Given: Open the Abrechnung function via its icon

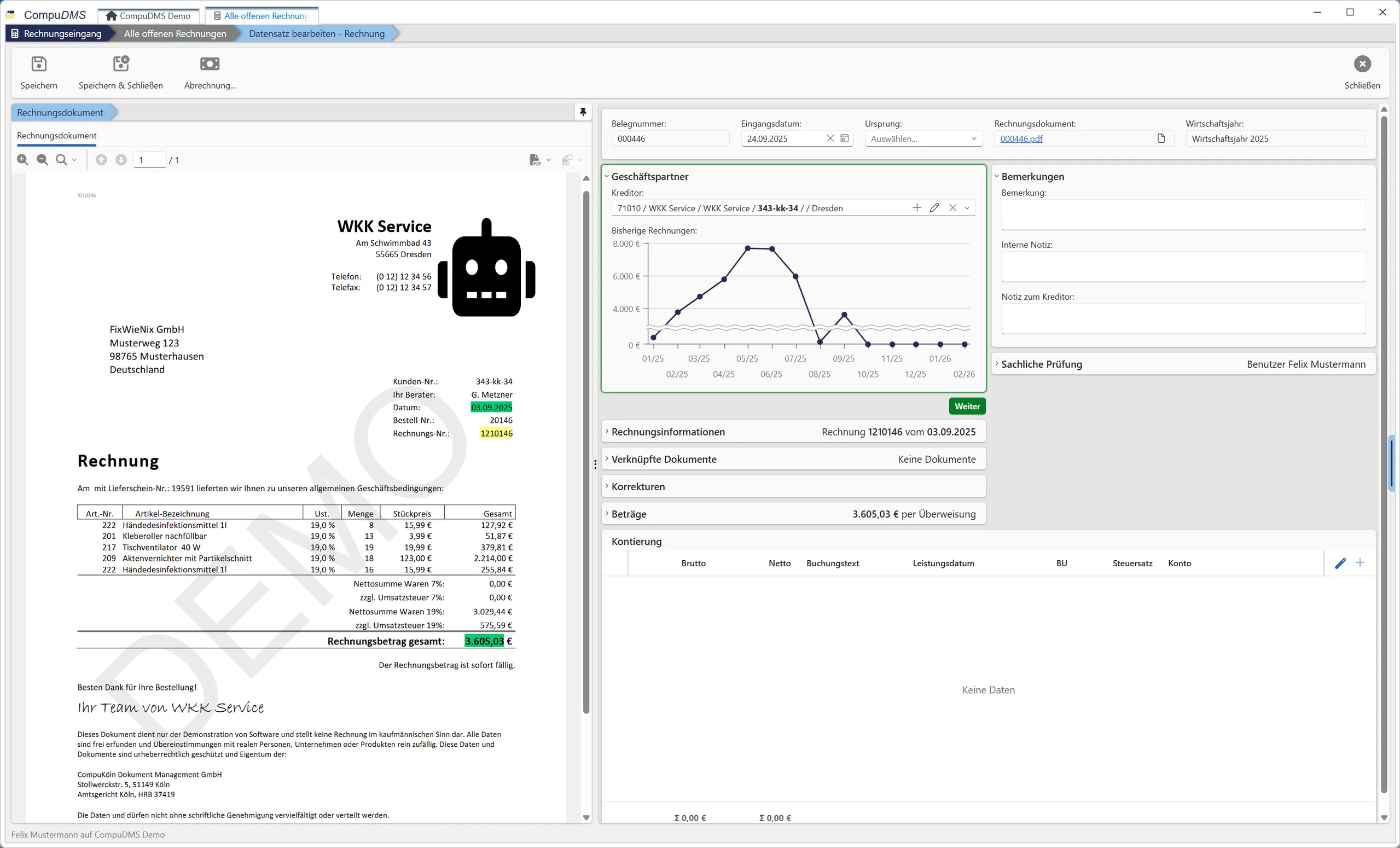Looking at the screenshot, I should [x=209, y=63].
